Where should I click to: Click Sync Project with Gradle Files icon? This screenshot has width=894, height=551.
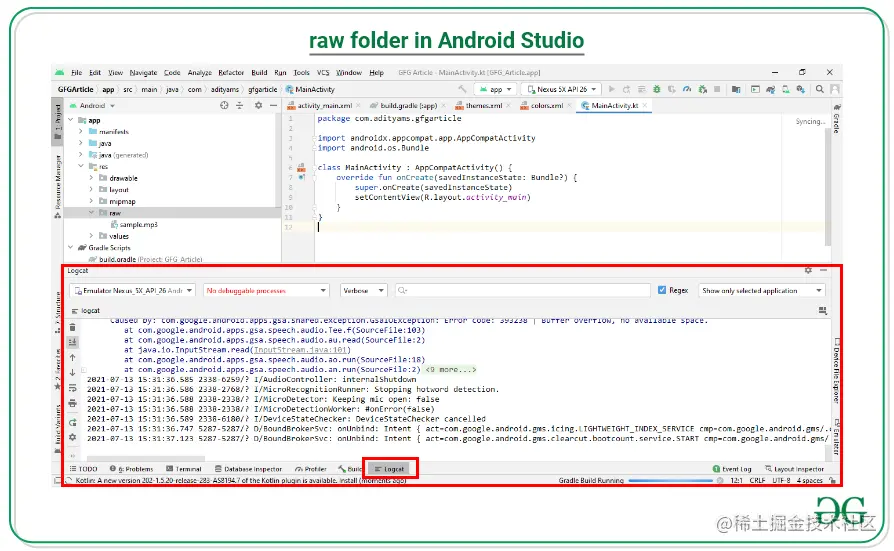pos(770,89)
